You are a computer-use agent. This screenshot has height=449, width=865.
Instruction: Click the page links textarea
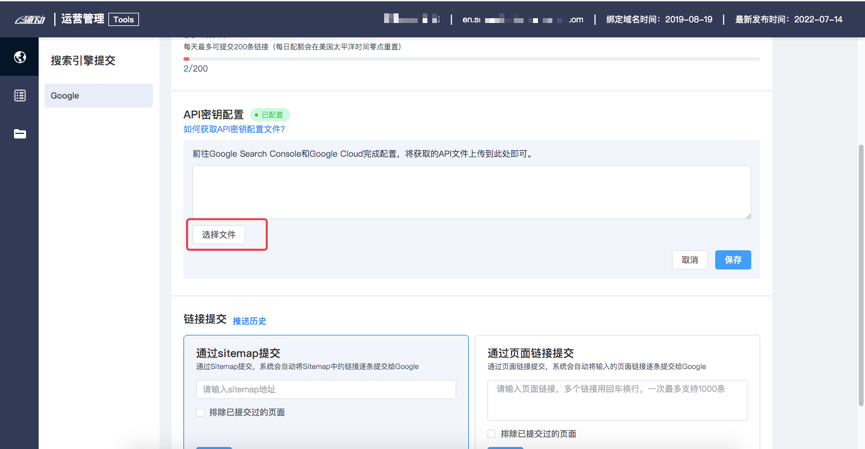coord(616,400)
